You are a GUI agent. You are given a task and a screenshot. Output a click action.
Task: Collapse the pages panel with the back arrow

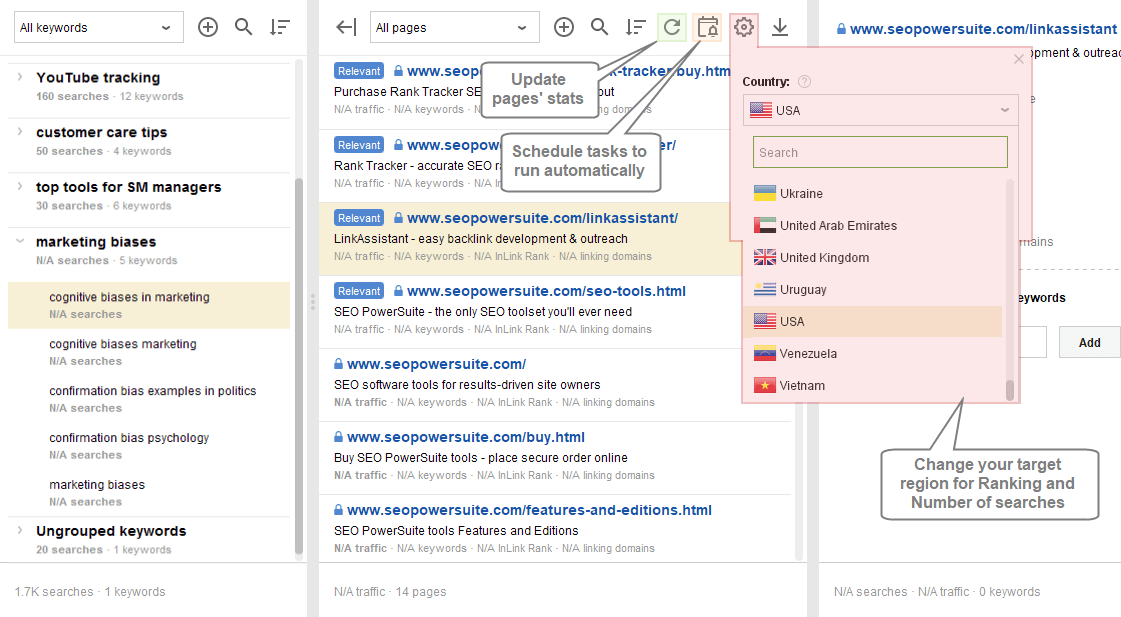click(x=346, y=27)
